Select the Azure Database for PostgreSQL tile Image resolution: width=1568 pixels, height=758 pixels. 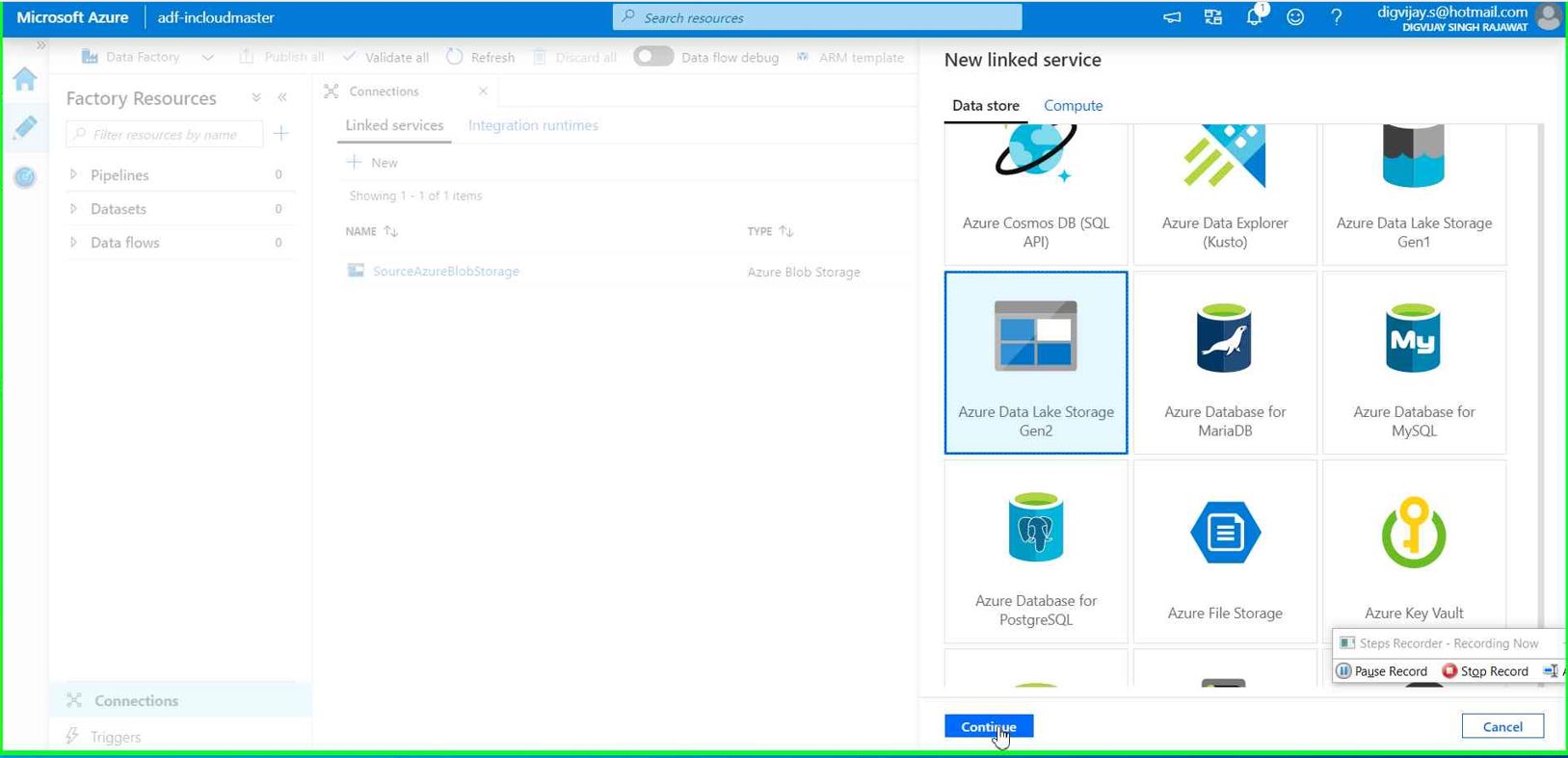point(1036,551)
